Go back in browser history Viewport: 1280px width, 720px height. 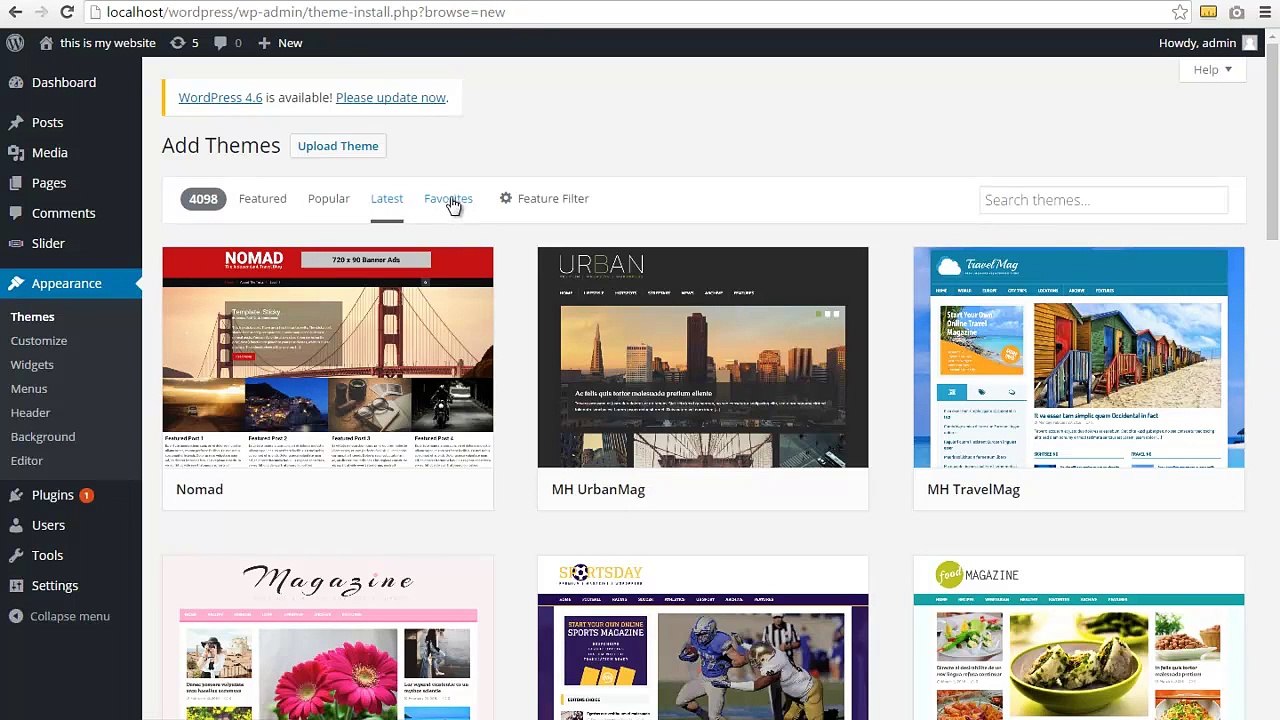(x=14, y=12)
